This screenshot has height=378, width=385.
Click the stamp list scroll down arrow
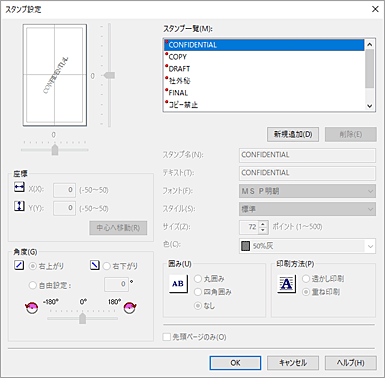[369, 106]
